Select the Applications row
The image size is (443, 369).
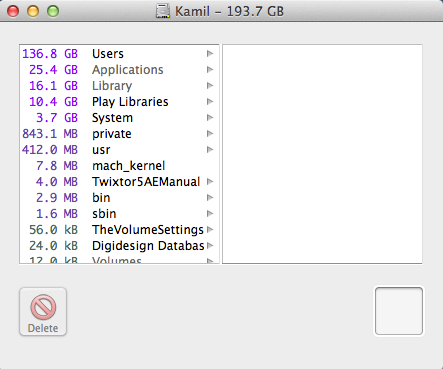click(x=119, y=70)
